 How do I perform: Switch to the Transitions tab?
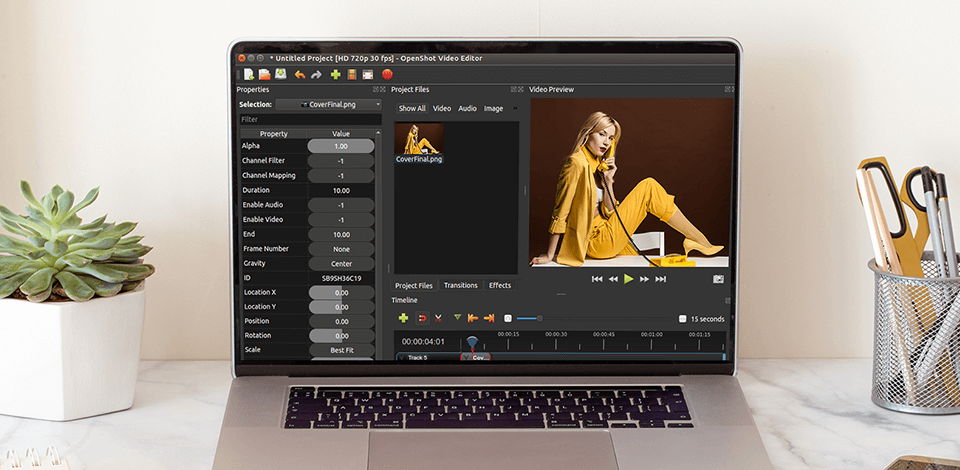pyautogui.click(x=460, y=285)
